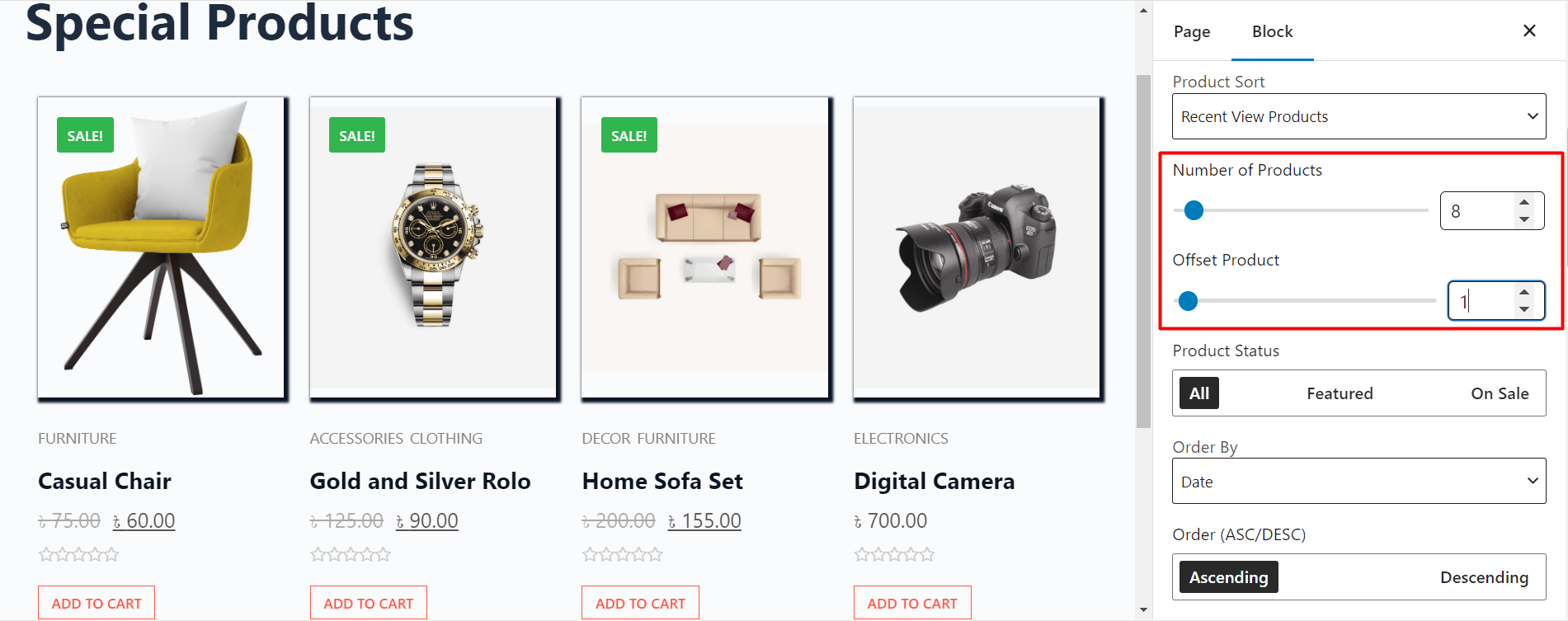Select the Featured product status

pyautogui.click(x=1340, y=393)
